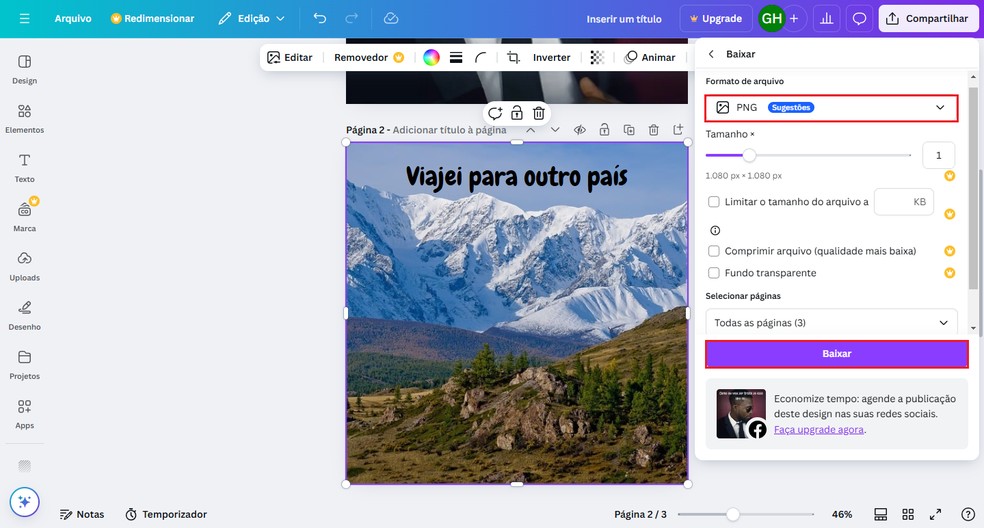Screen dimensions: 984x528
Task: Enter fullscreen presentation mode icon
Action: [935, 514]
